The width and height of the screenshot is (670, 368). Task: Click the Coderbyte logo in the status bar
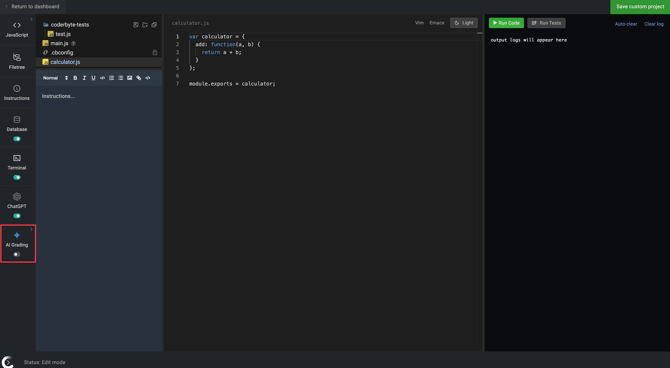[x=7, y=362]
